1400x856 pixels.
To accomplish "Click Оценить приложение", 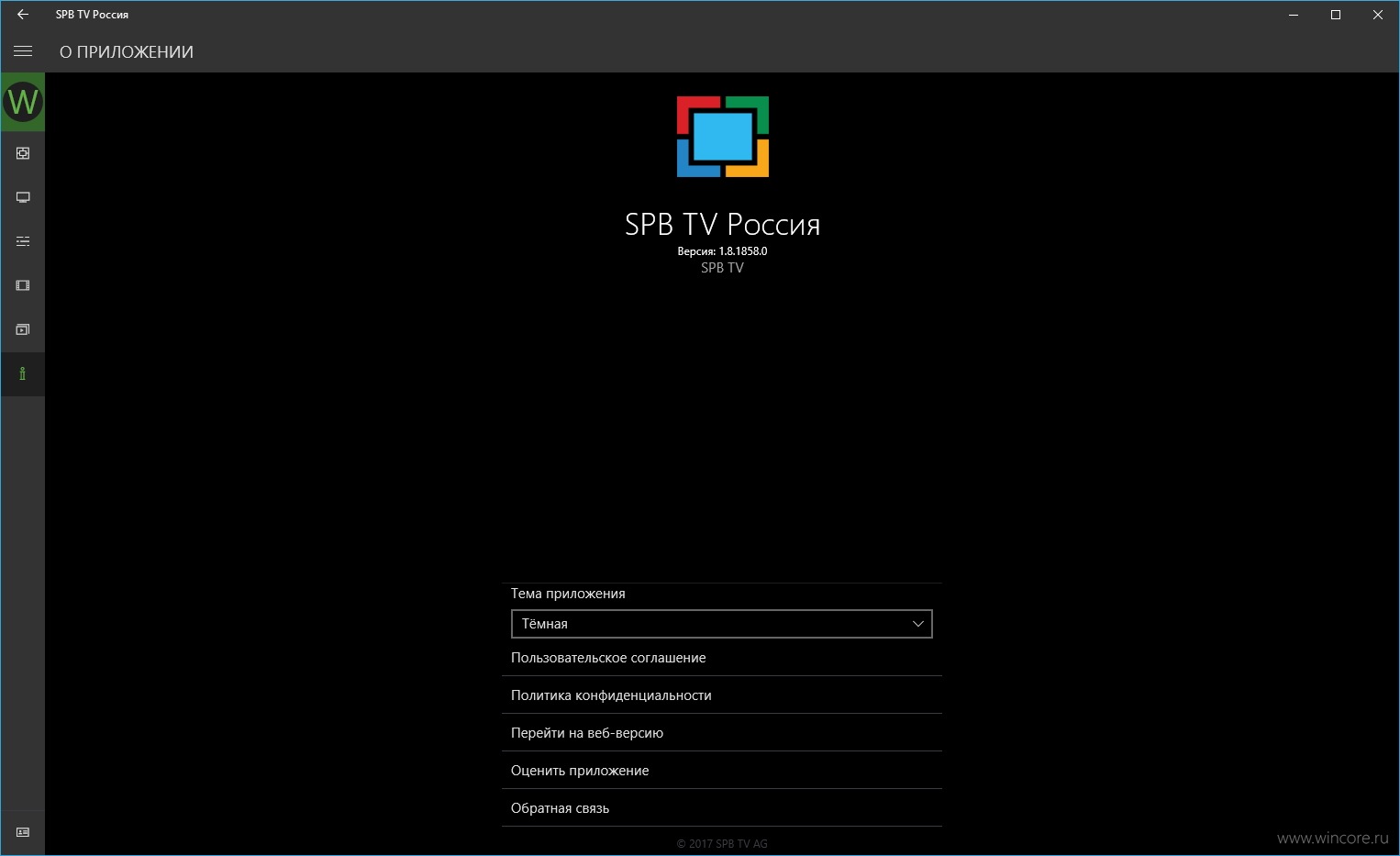I will [722, 771].
